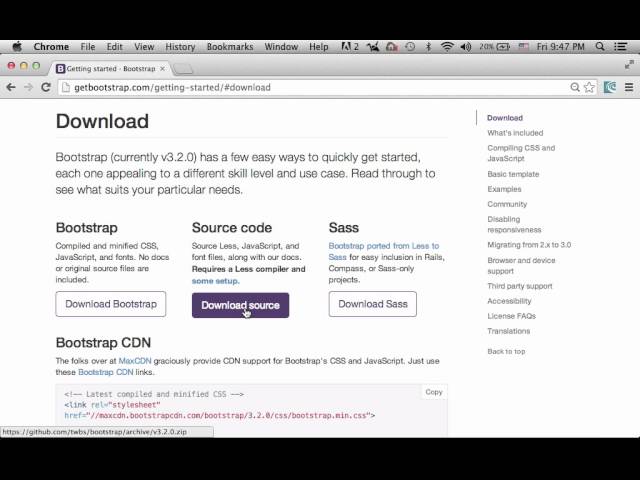This screenshot has width=640, height=480.
Task: Open the Edit menu
Action: [115, 47]
